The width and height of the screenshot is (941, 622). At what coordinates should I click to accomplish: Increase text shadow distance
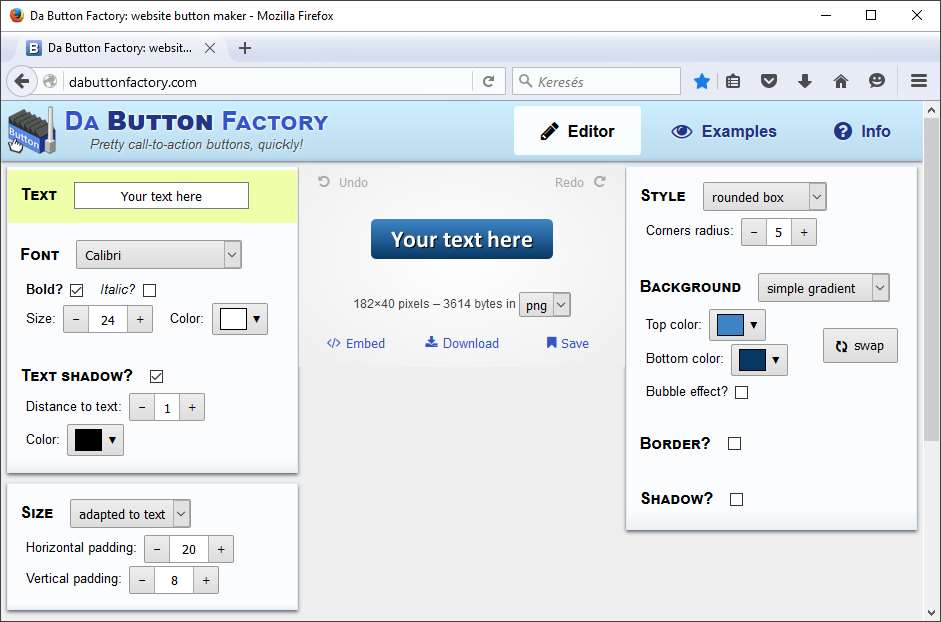tap(192, 408)
